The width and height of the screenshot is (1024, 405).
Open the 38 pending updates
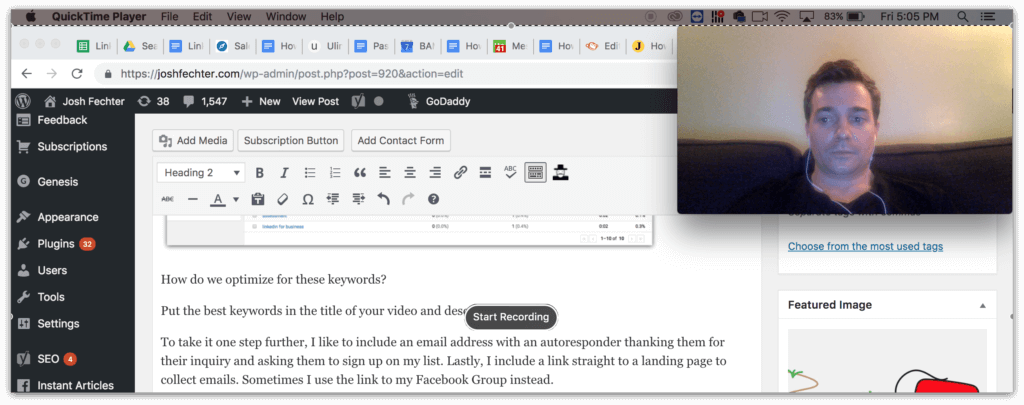(x=153, y=101)
